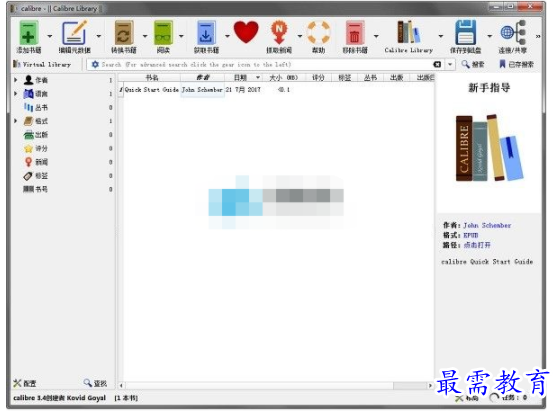Select the Quick Start Guide title cell
The height and width of the screenshot is (414, 558).
tap(152, 90)
